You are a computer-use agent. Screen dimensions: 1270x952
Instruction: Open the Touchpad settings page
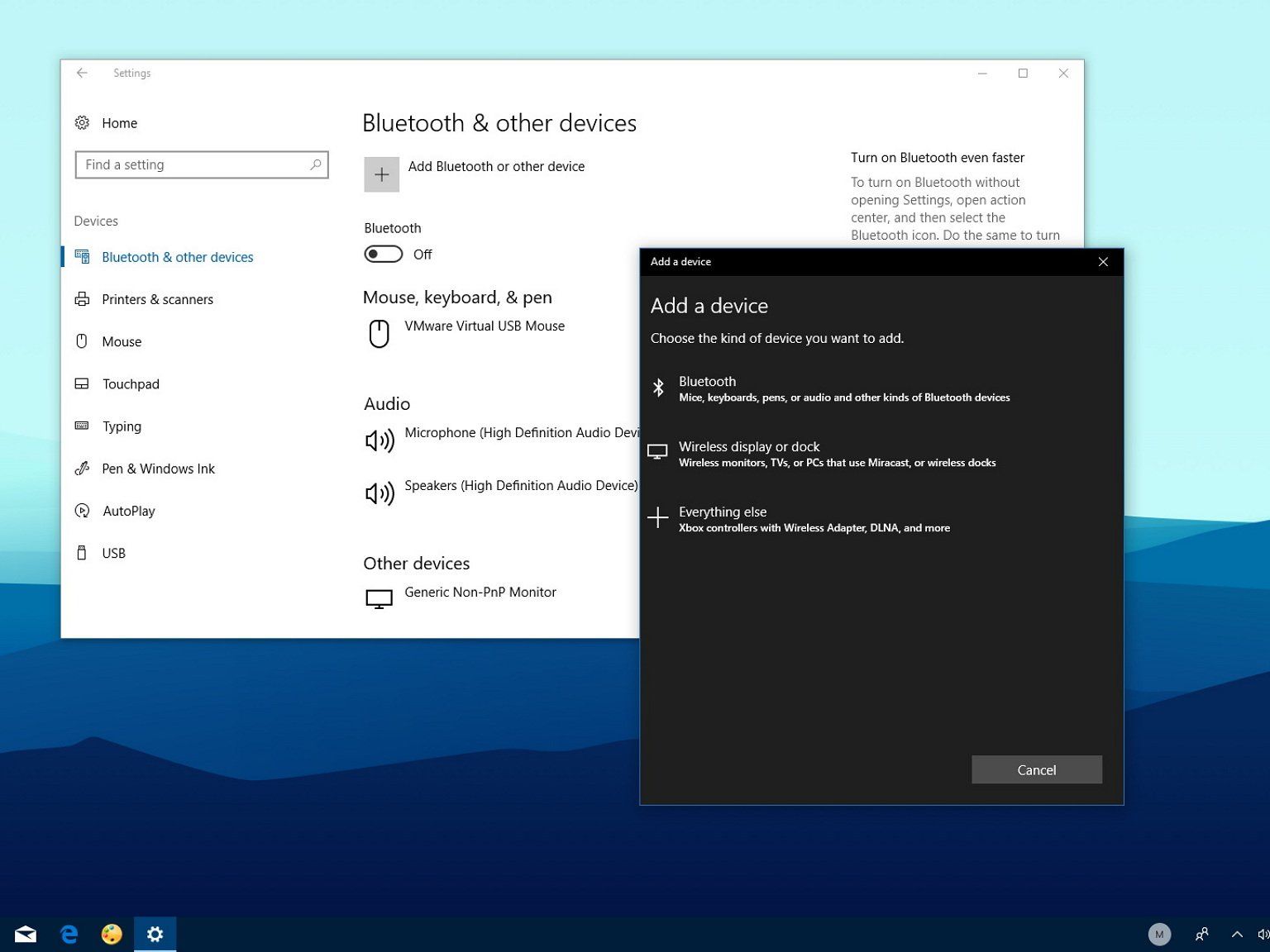click(x=131, y=384)
